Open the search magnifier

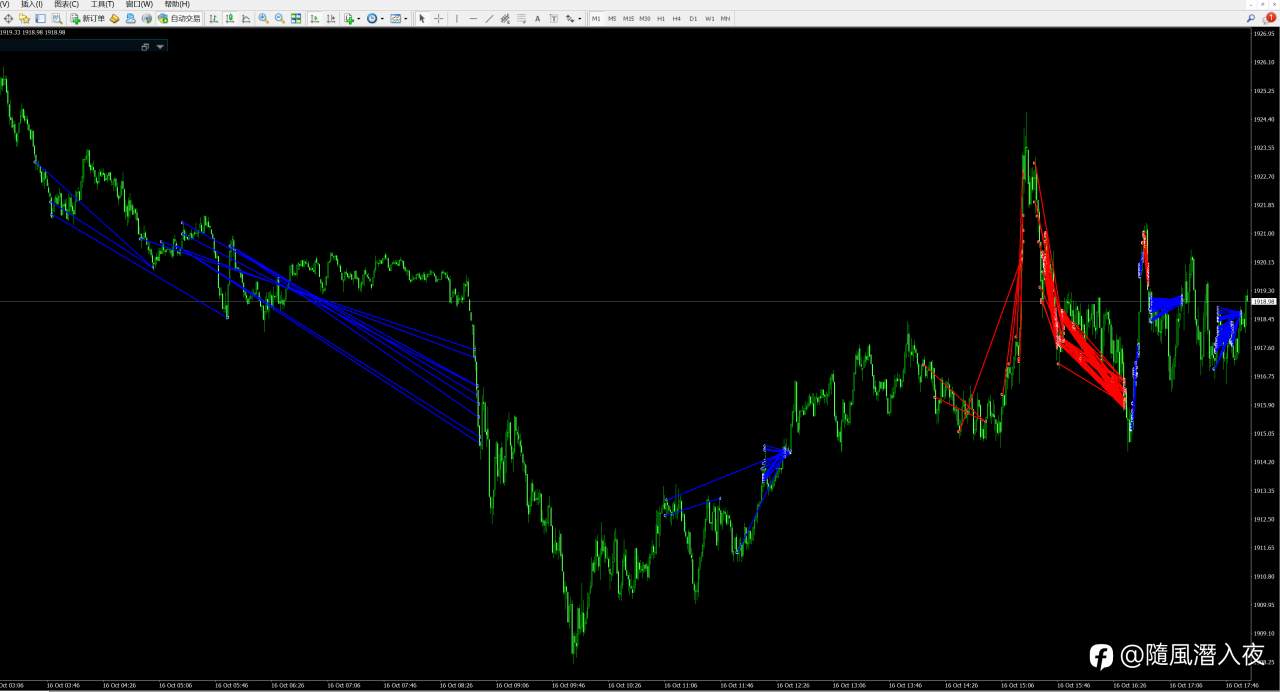point(1251,18)
